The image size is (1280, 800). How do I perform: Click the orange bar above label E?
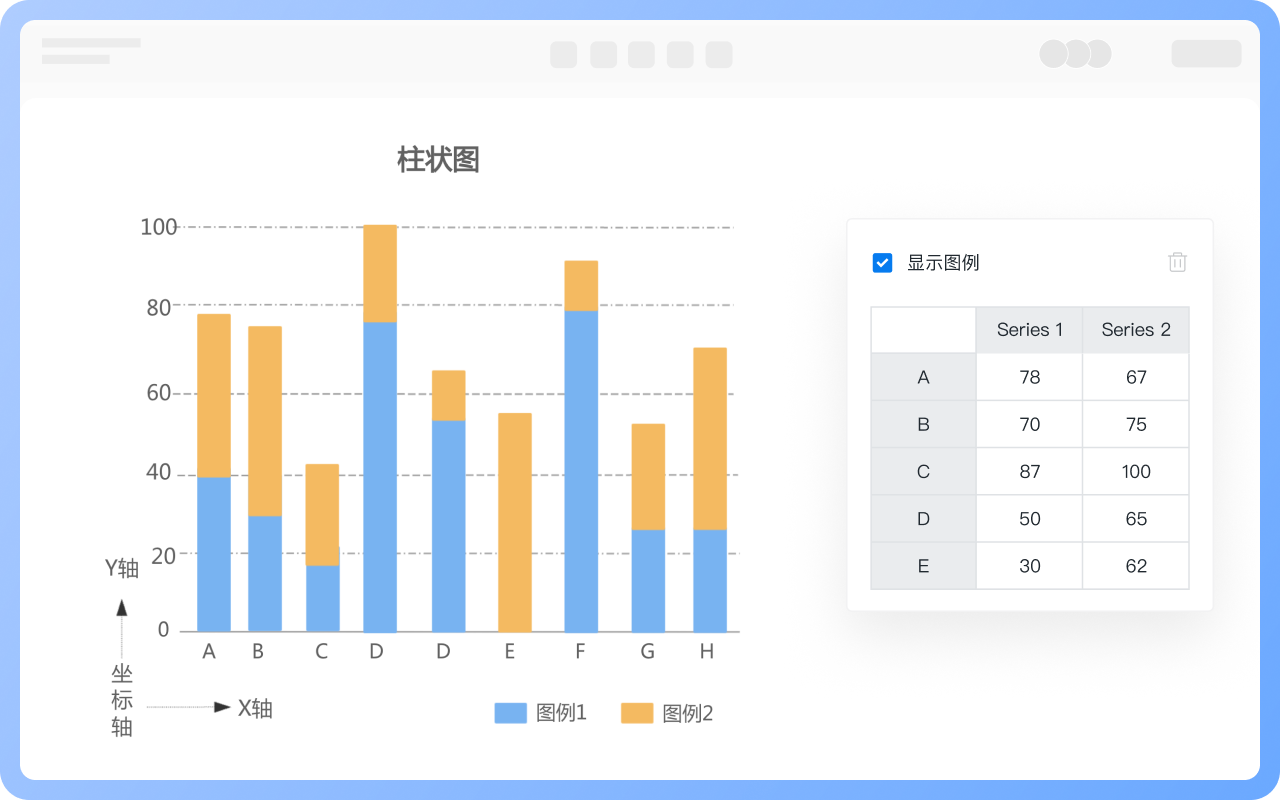tap(514, 520)
